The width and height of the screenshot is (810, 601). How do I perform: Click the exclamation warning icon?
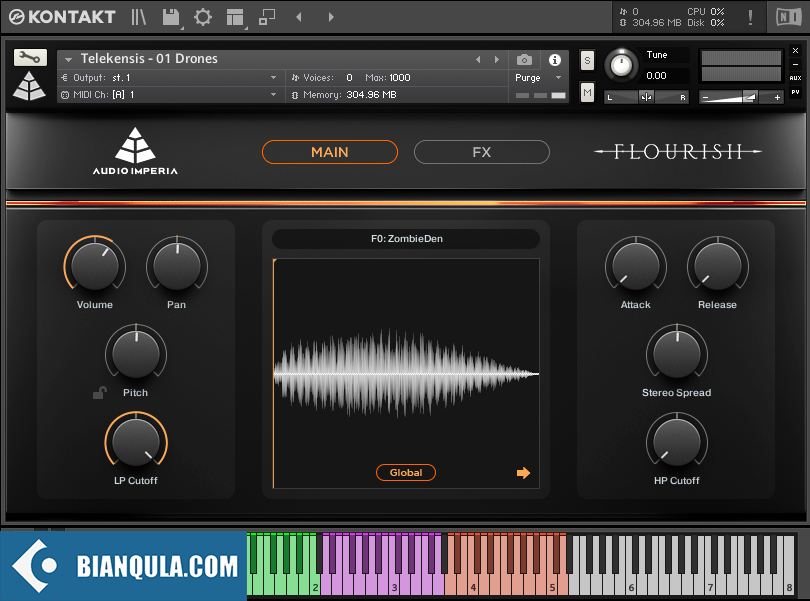(750, 17)
